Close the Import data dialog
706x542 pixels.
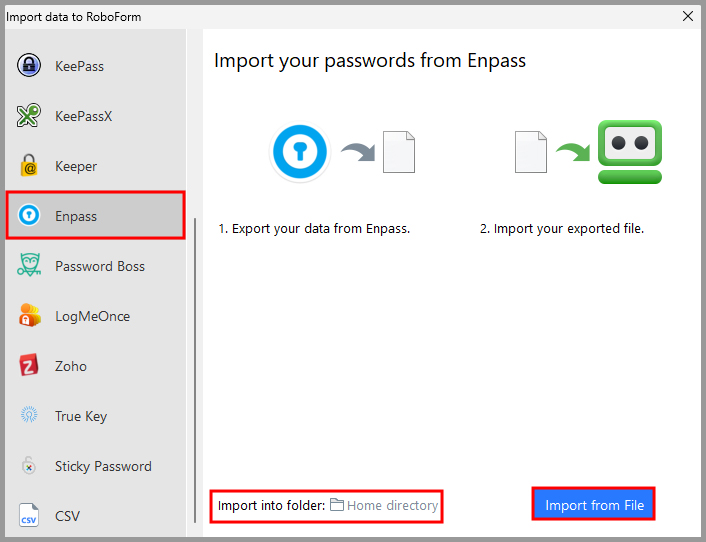coord(687,16)
